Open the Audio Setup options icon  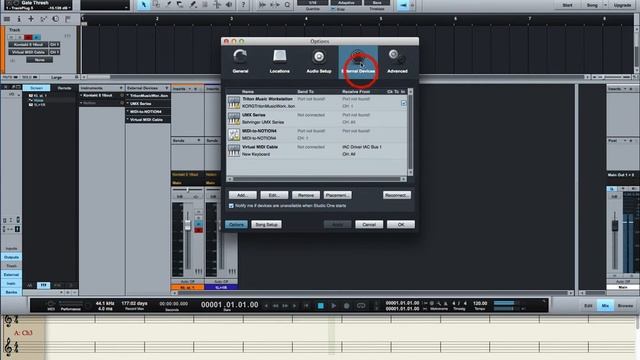tap(319, 61)
